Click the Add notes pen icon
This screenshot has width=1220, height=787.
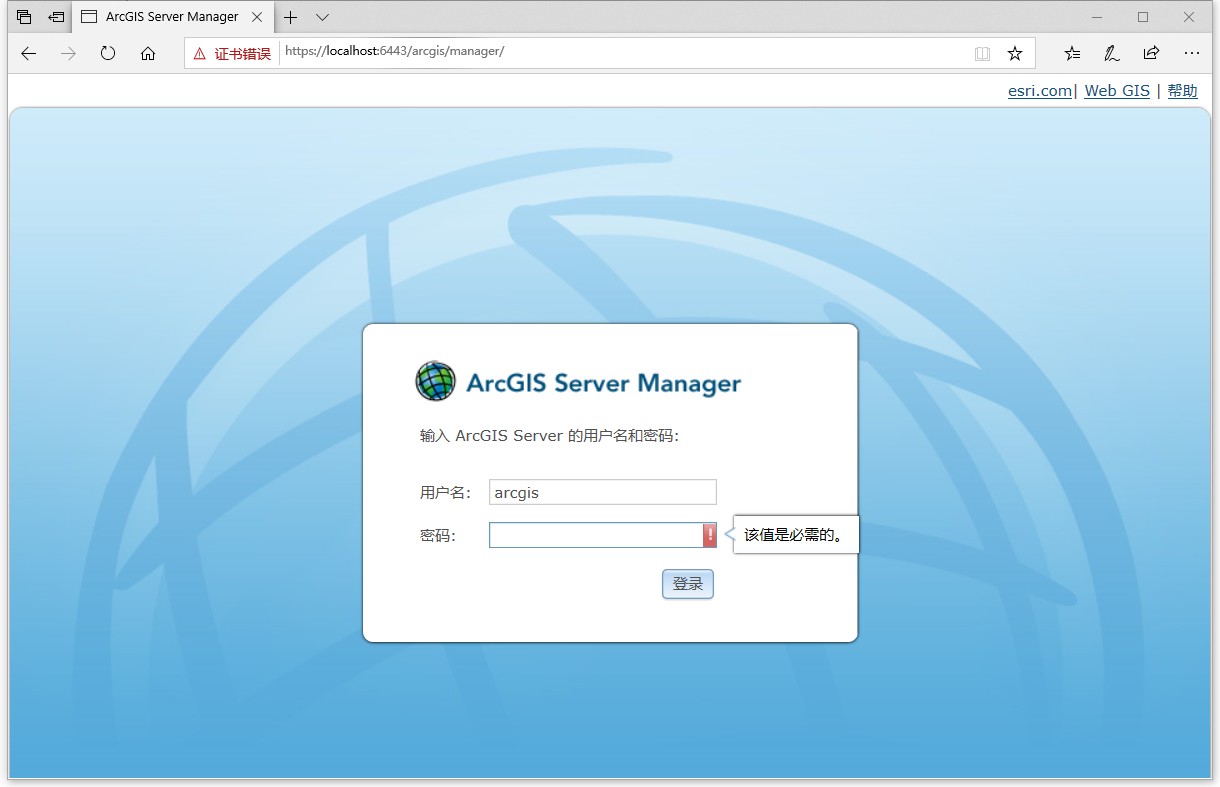coord(1112,53)
